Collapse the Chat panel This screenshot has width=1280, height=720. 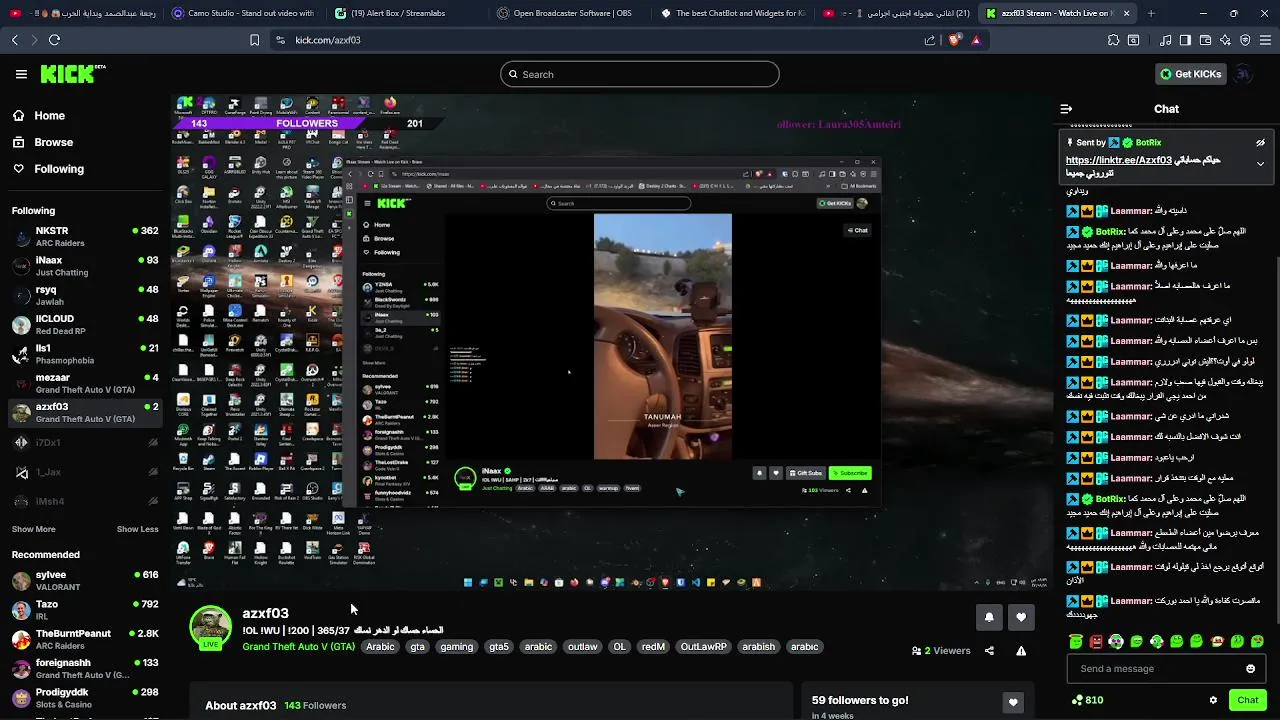point(1066,109)
